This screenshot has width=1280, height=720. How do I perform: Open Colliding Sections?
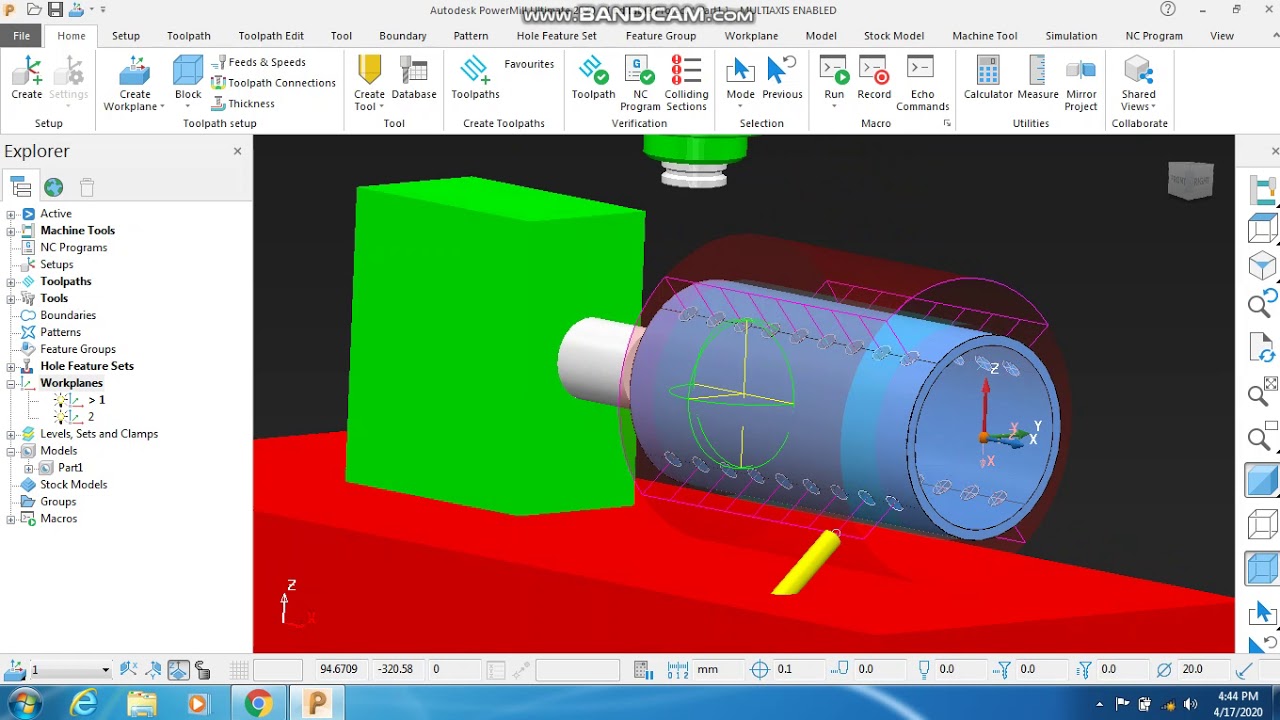[x=686, y=82]
